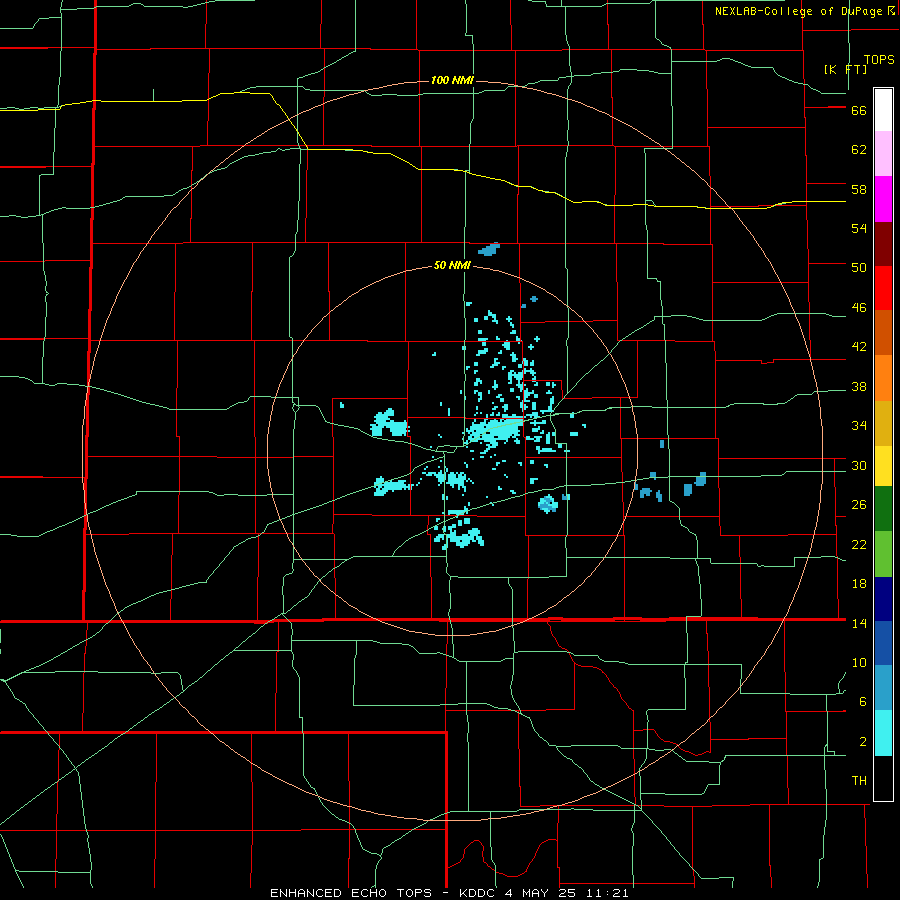Image resolution: width=900 pixels, height=900 pixels.
Task: Click the 42 legend value
Action: pos(859,347)
